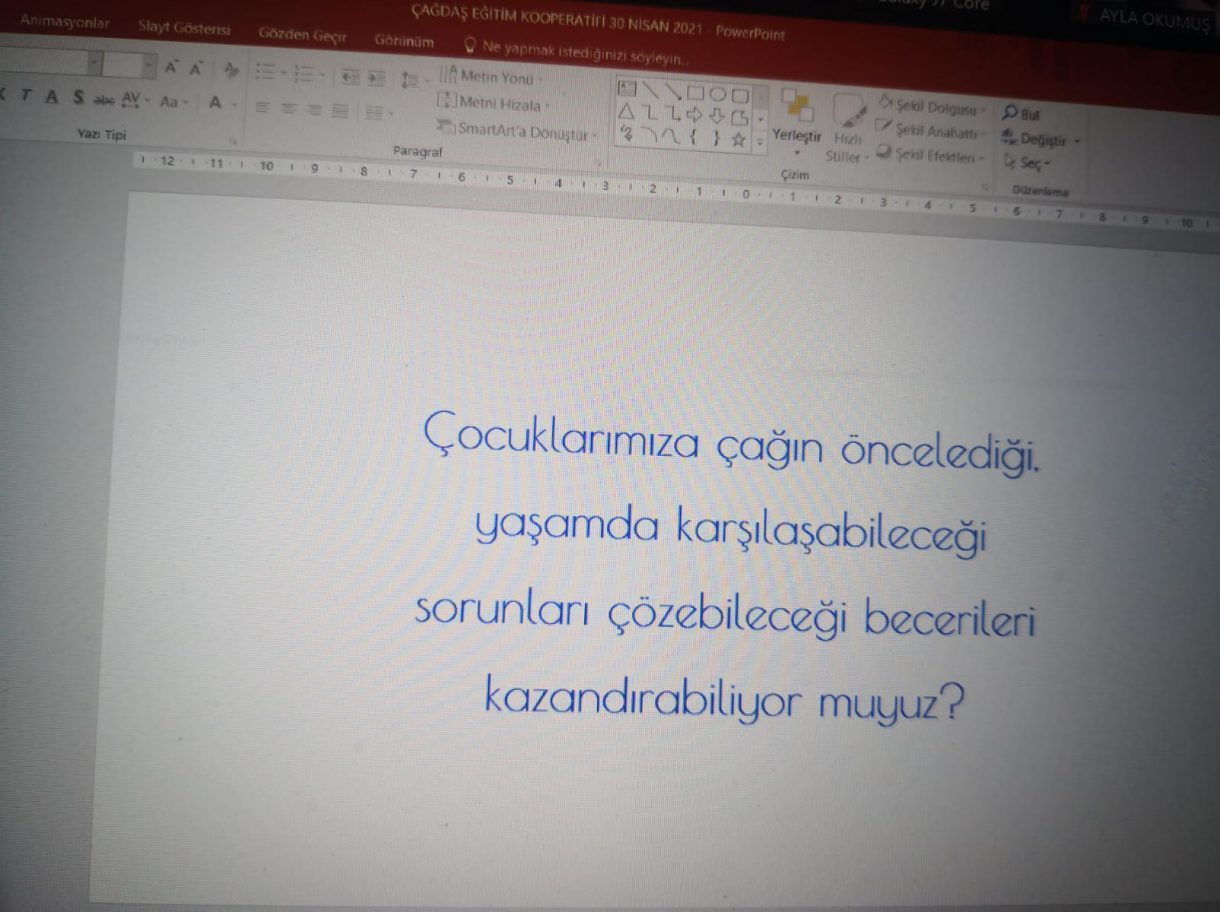Select the arrow line shape
1220x912 pixels.
[673, 91]
